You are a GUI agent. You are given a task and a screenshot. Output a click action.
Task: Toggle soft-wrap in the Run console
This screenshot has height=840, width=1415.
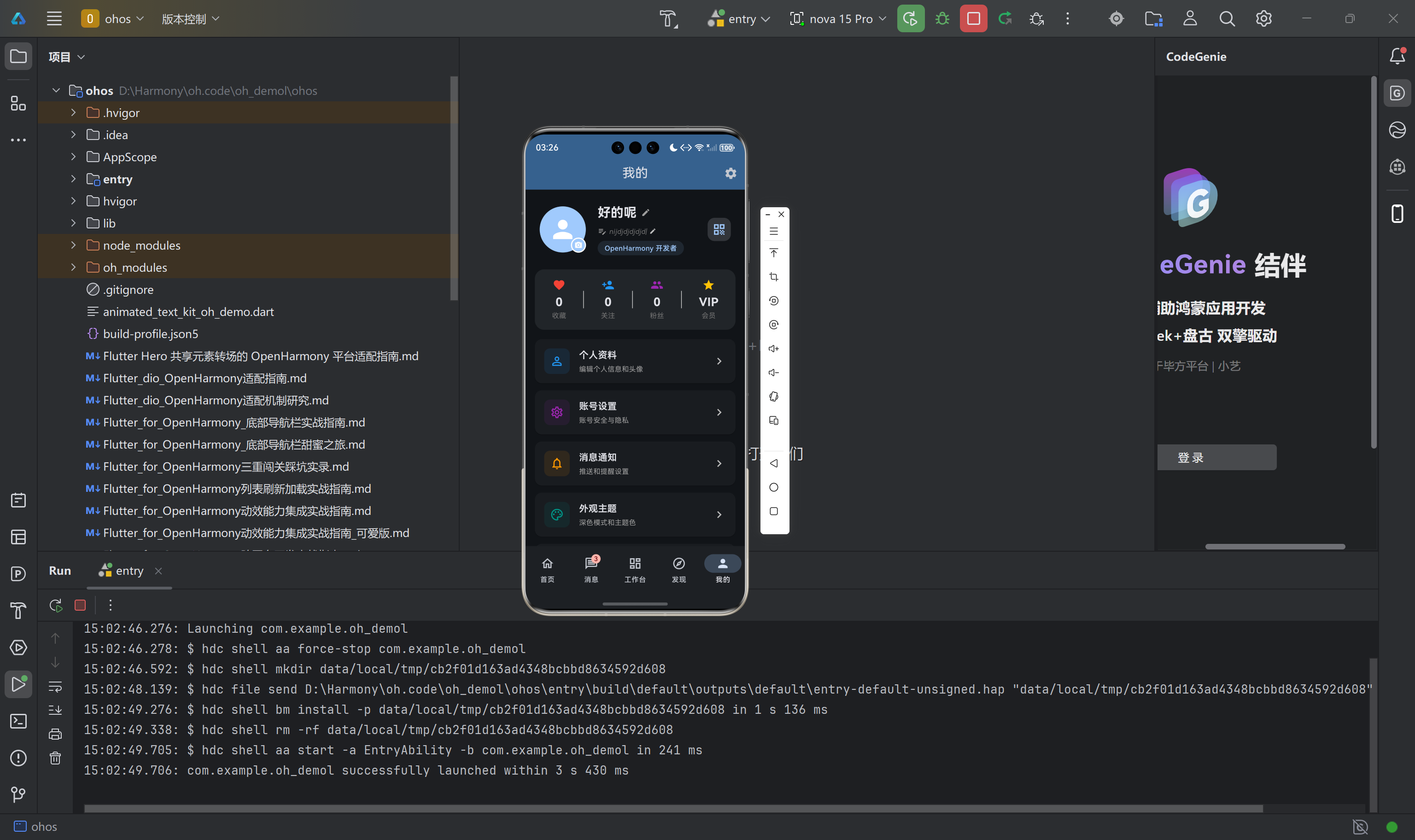pos(55,687)
